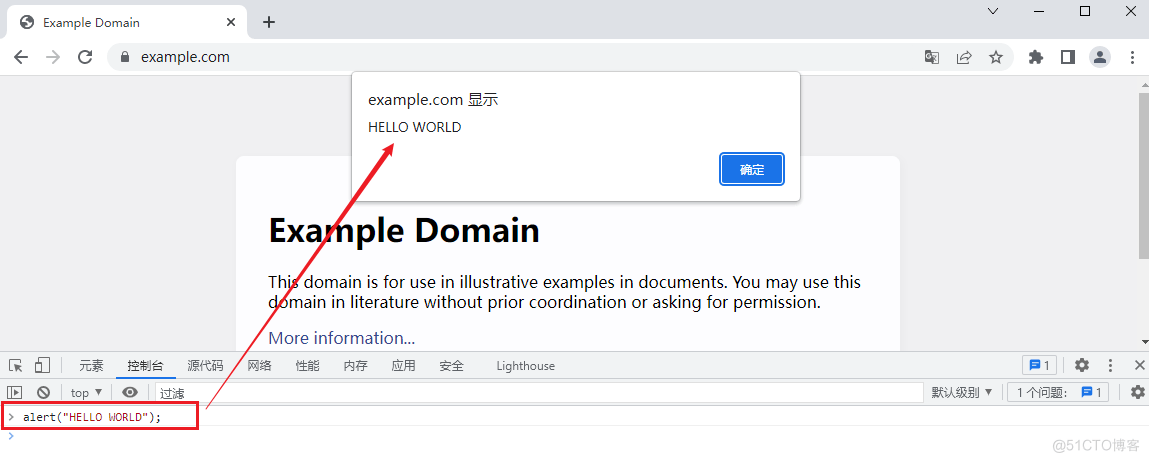The image size is (1149, 462).
Task: Open the DevTools three-dot menu
Action: click(1111, 365)
